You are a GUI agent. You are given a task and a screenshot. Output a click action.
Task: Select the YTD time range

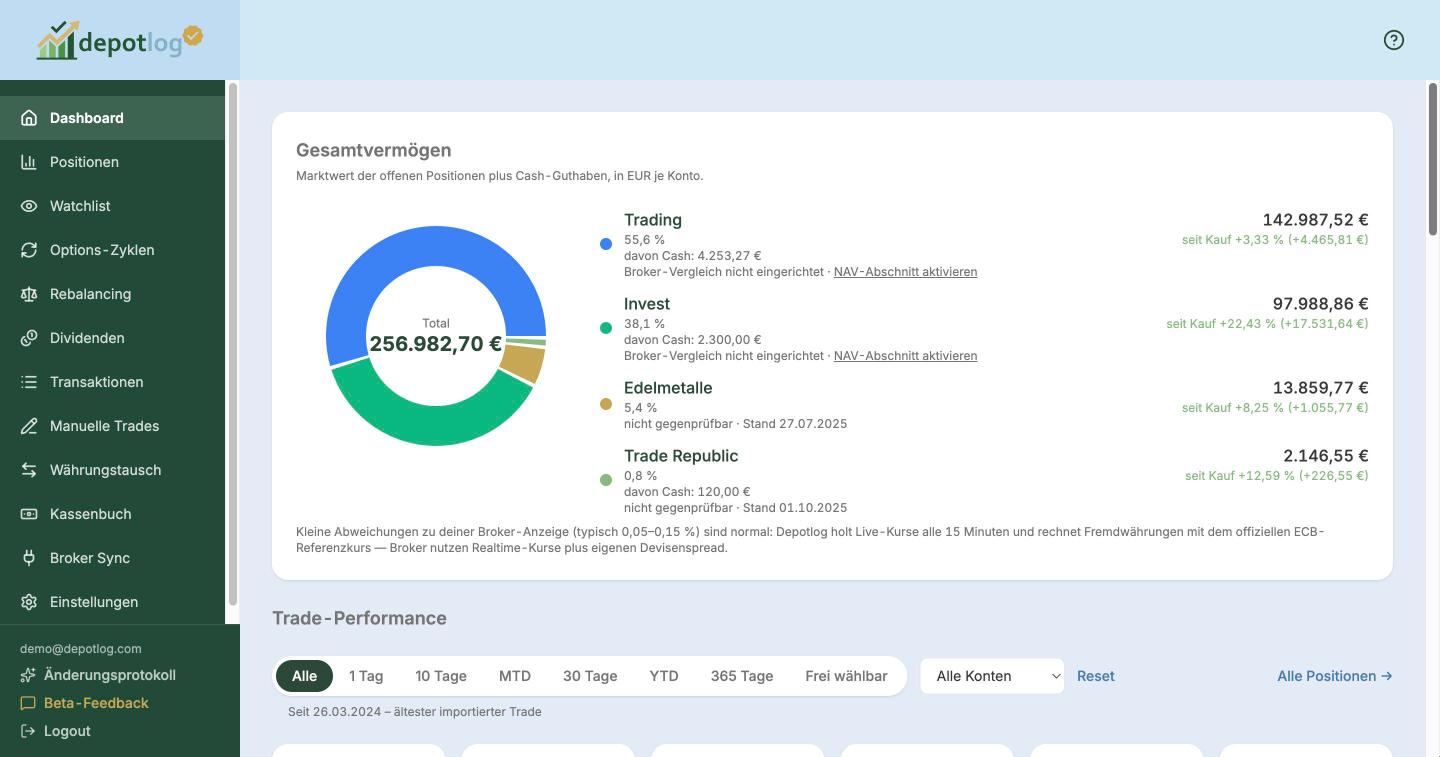[664, 676]
